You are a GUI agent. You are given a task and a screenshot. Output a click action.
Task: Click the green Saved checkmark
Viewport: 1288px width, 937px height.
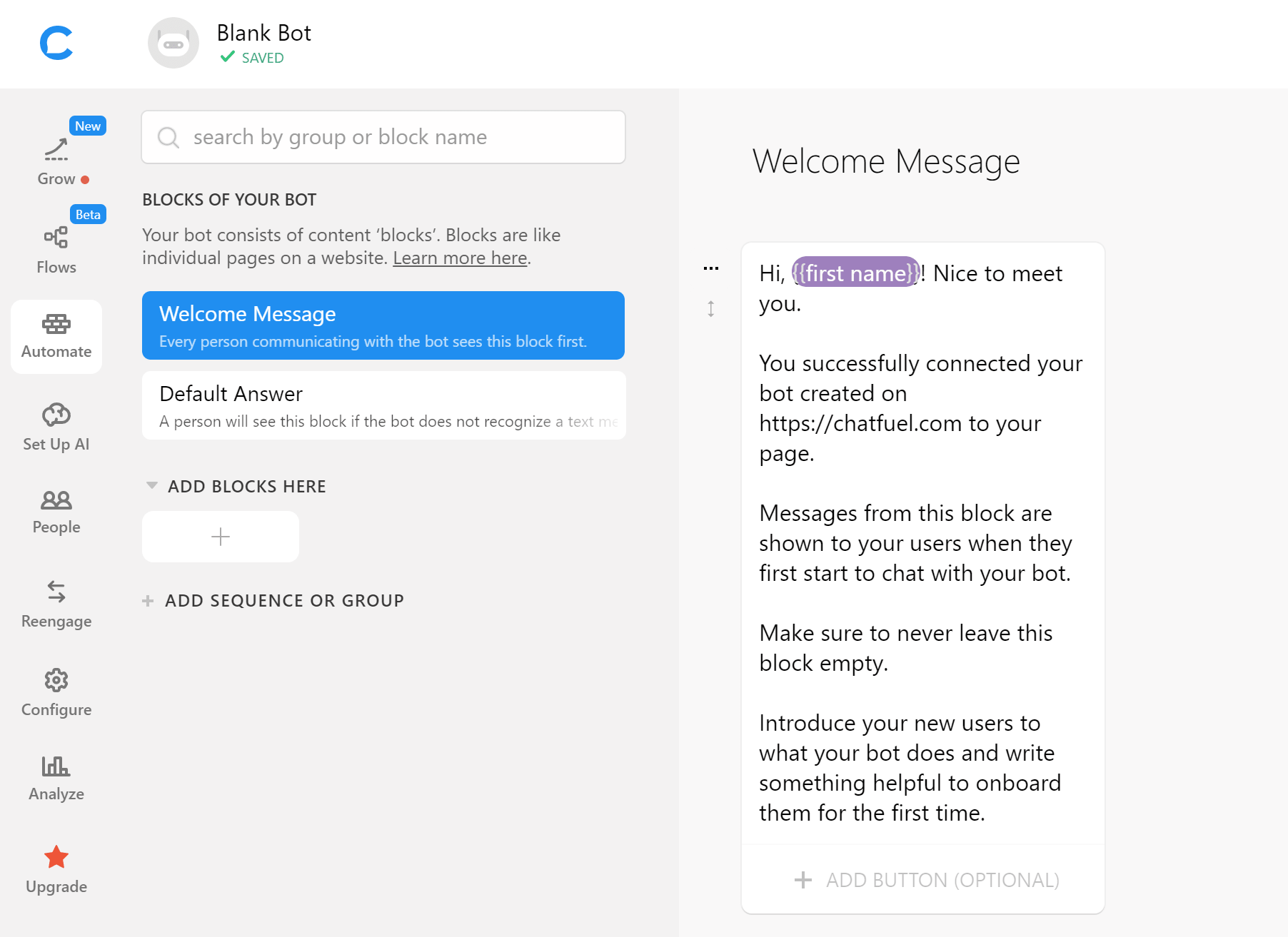pos(228,57)
